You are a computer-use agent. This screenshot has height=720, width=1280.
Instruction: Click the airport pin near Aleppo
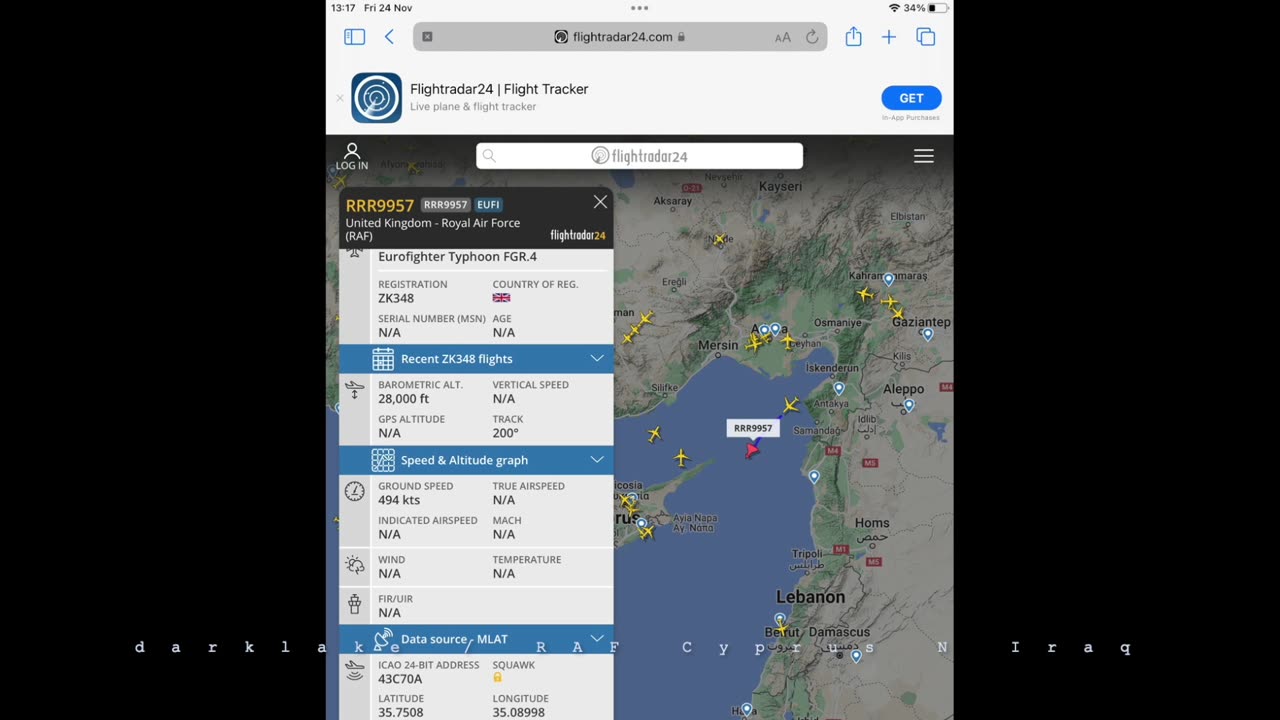point(909,405)
